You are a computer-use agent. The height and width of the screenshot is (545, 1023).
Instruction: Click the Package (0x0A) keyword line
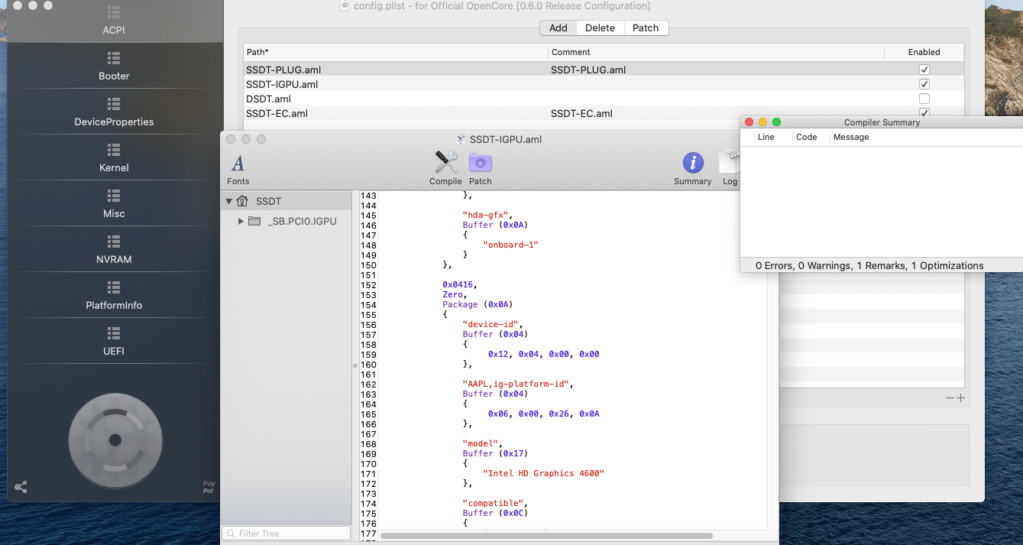click(x=478, y=304)
